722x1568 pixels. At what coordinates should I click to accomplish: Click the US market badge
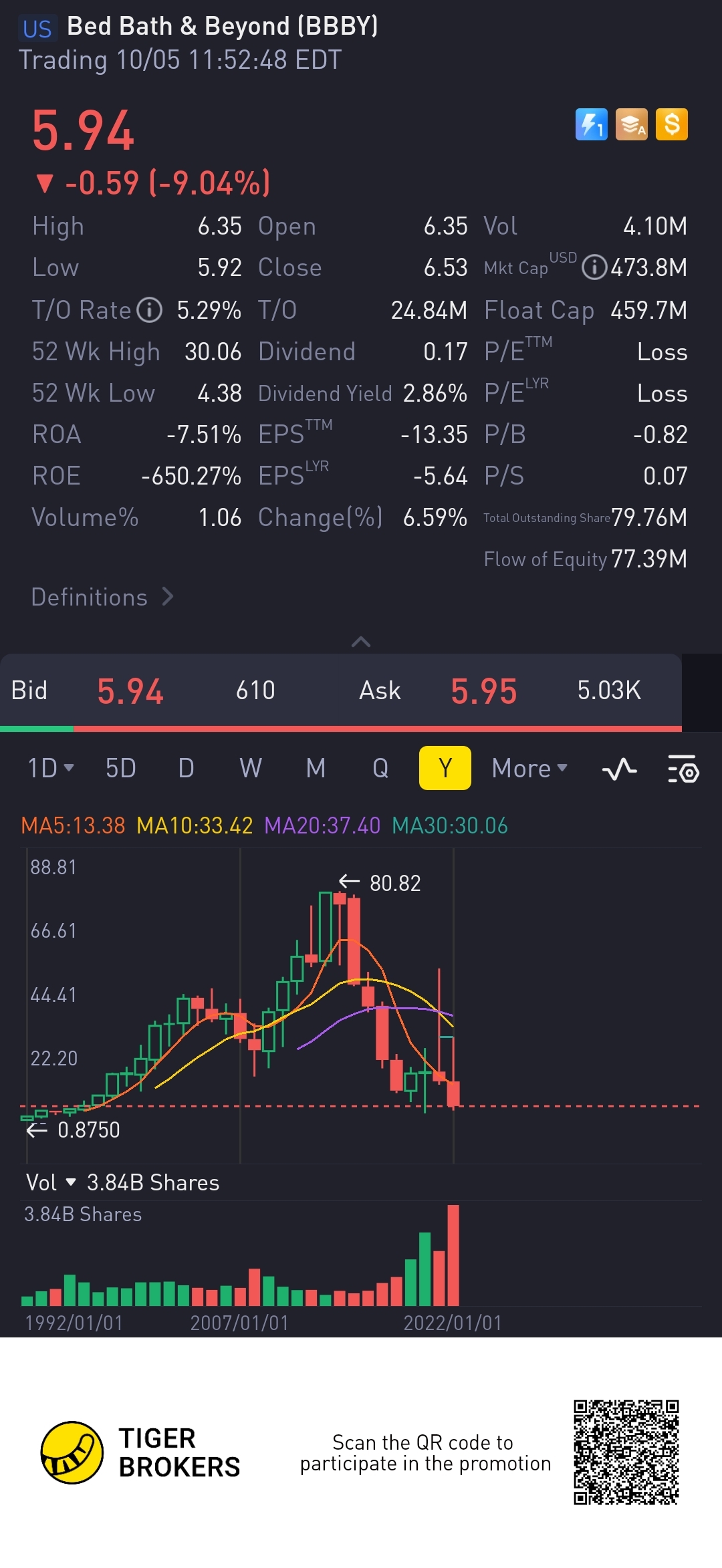pos(37,29)
